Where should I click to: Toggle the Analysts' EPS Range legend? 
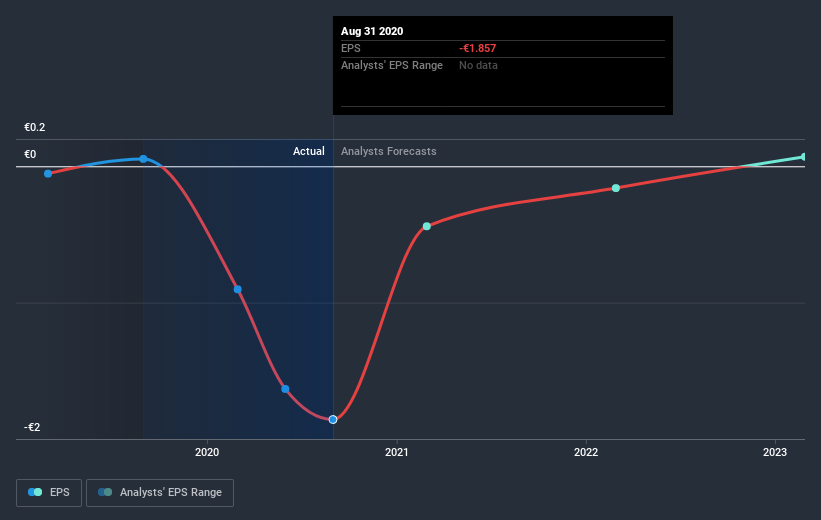160,493
